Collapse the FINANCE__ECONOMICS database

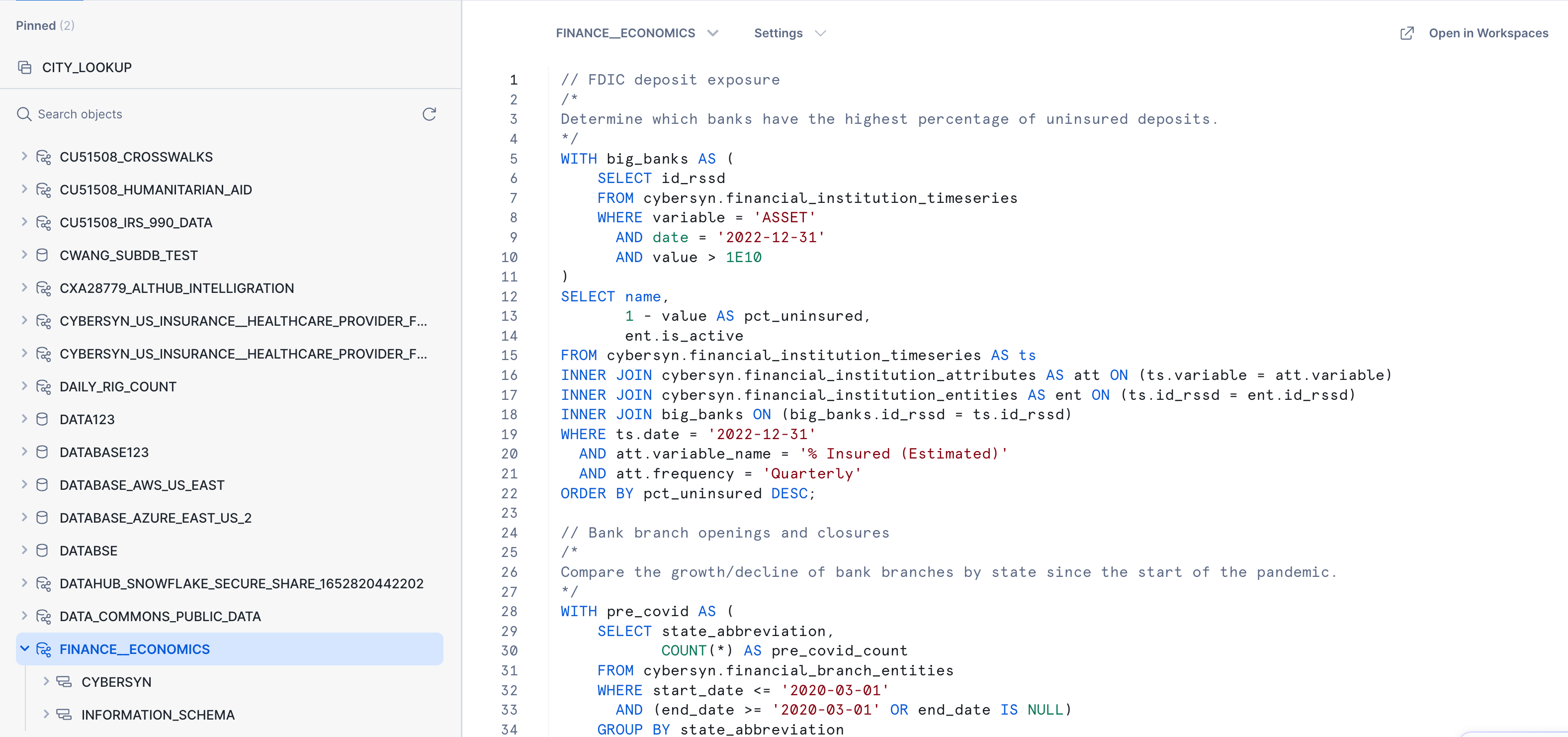coord(24,648)
